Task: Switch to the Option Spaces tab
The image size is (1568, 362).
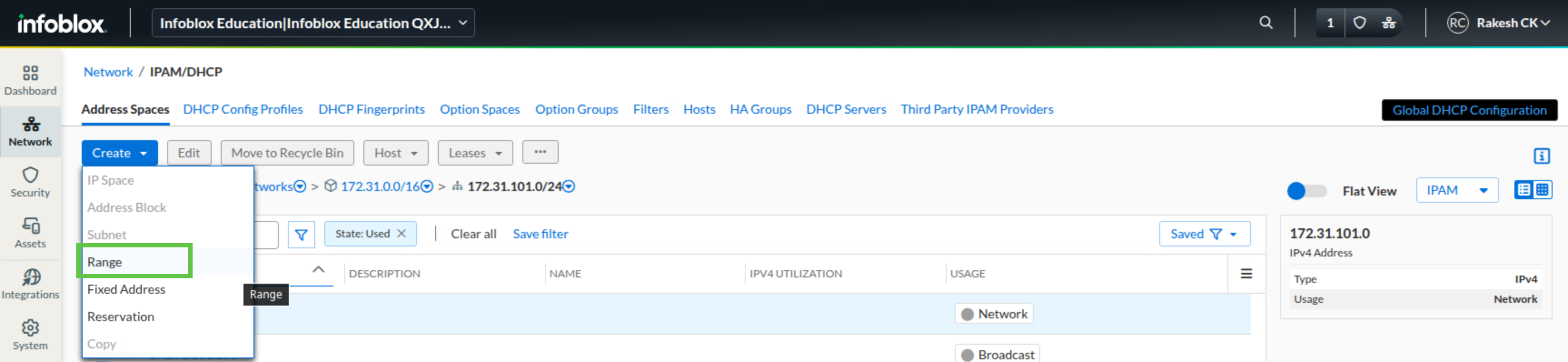Action: click(x=480, y=110)
